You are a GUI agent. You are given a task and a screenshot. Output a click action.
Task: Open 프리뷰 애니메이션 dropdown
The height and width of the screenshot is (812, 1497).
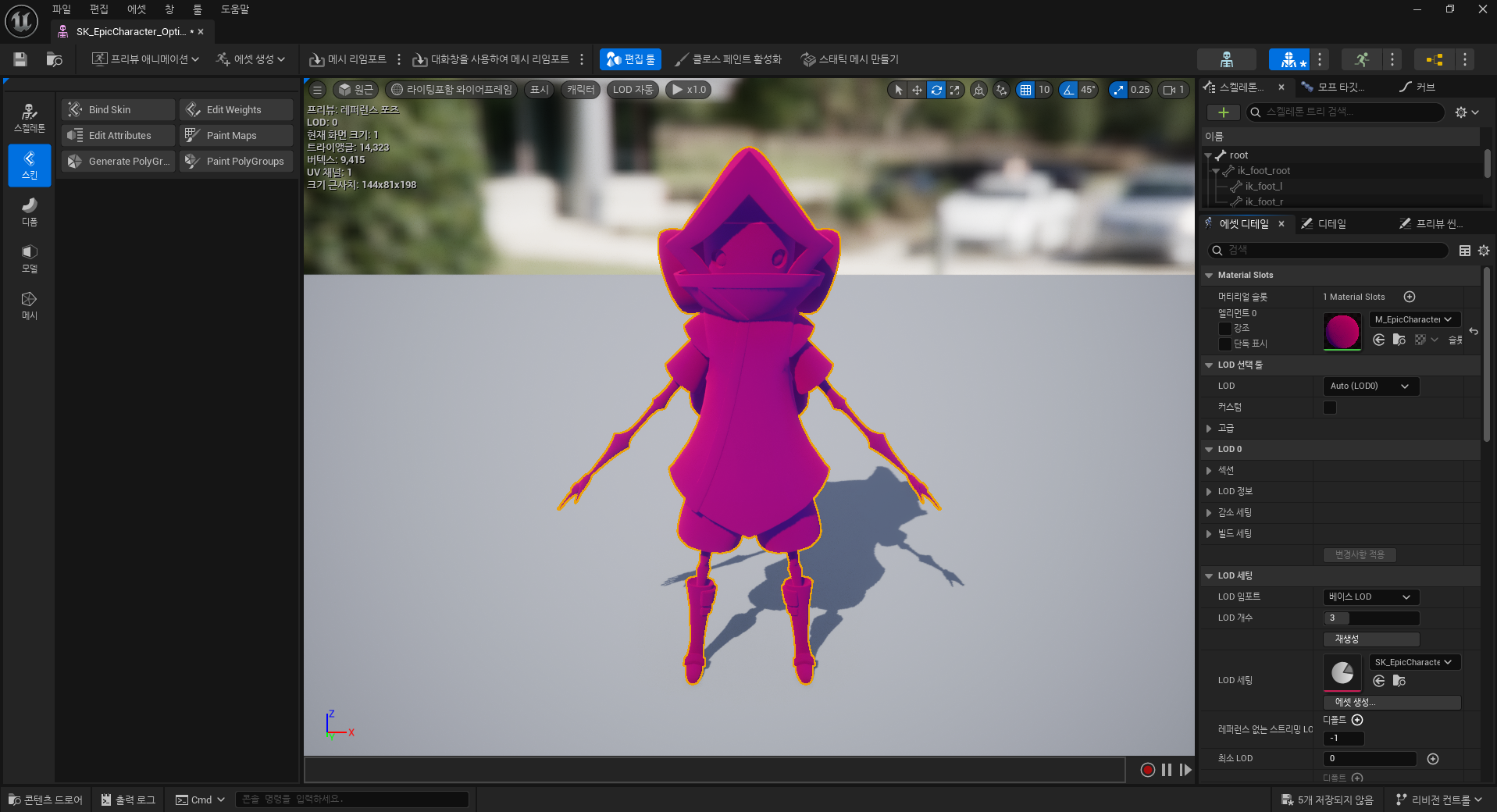point(145,59)
